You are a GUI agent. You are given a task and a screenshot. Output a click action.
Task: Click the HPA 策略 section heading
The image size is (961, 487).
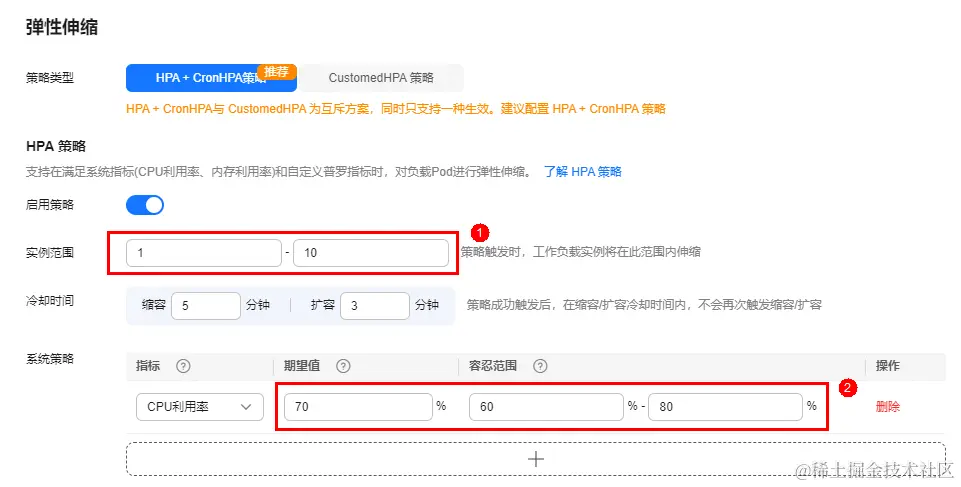tap(56, 146)
